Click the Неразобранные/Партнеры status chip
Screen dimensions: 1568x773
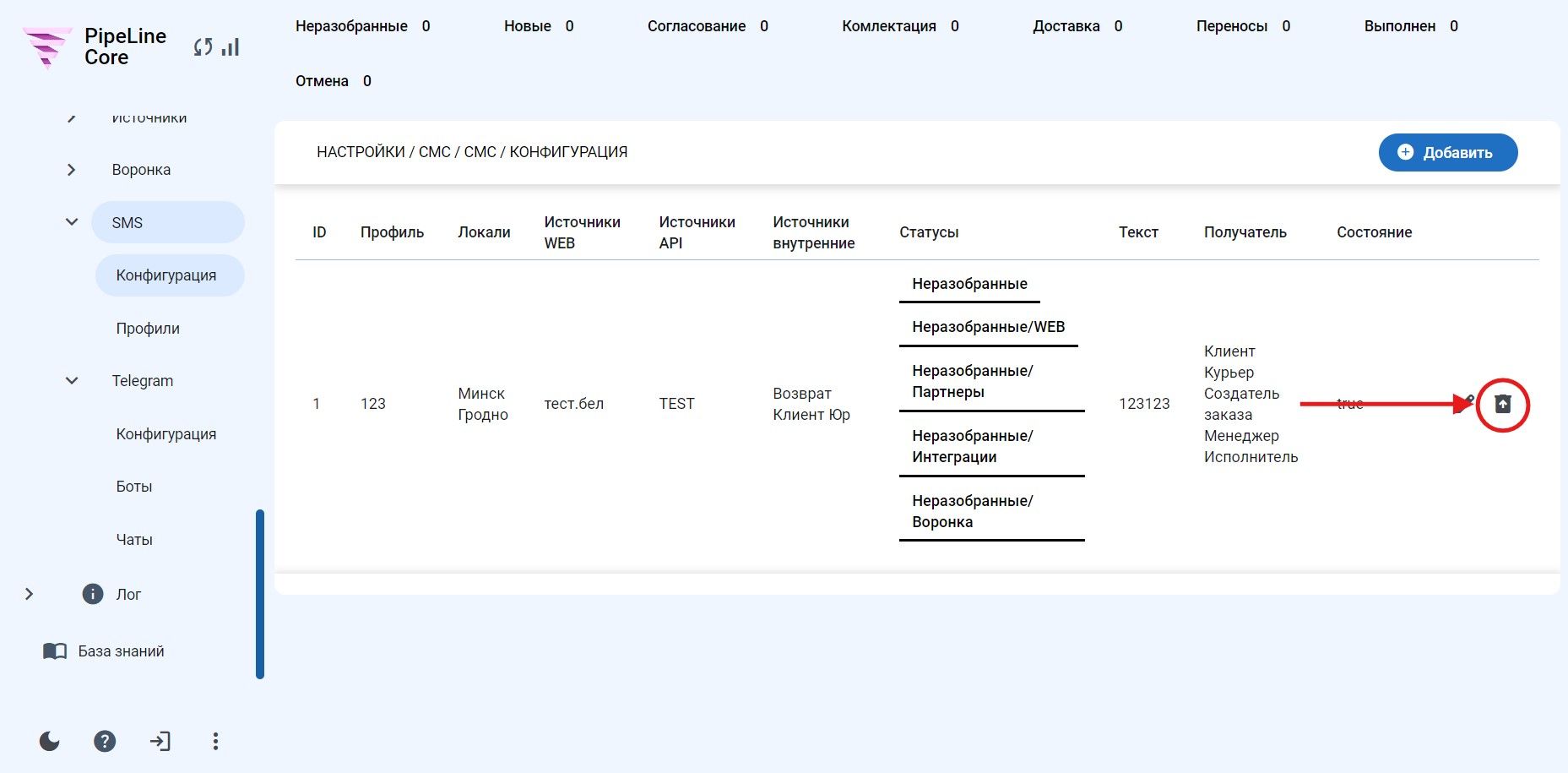tap(992, 381)
